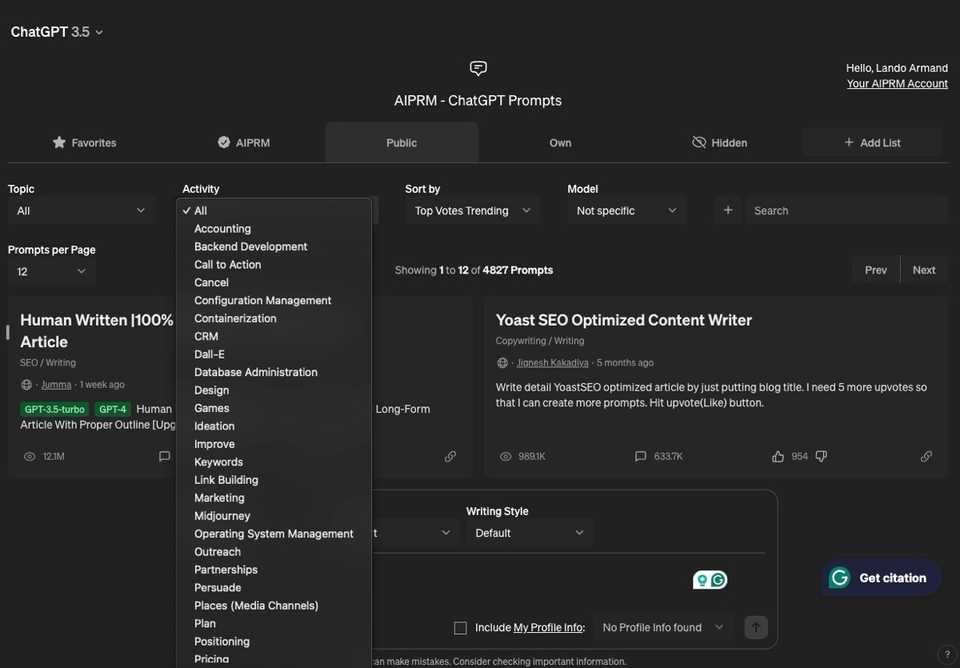Click the globe icon next to Jumma
This screenshot has height=668, width=960.
point(26,385)
